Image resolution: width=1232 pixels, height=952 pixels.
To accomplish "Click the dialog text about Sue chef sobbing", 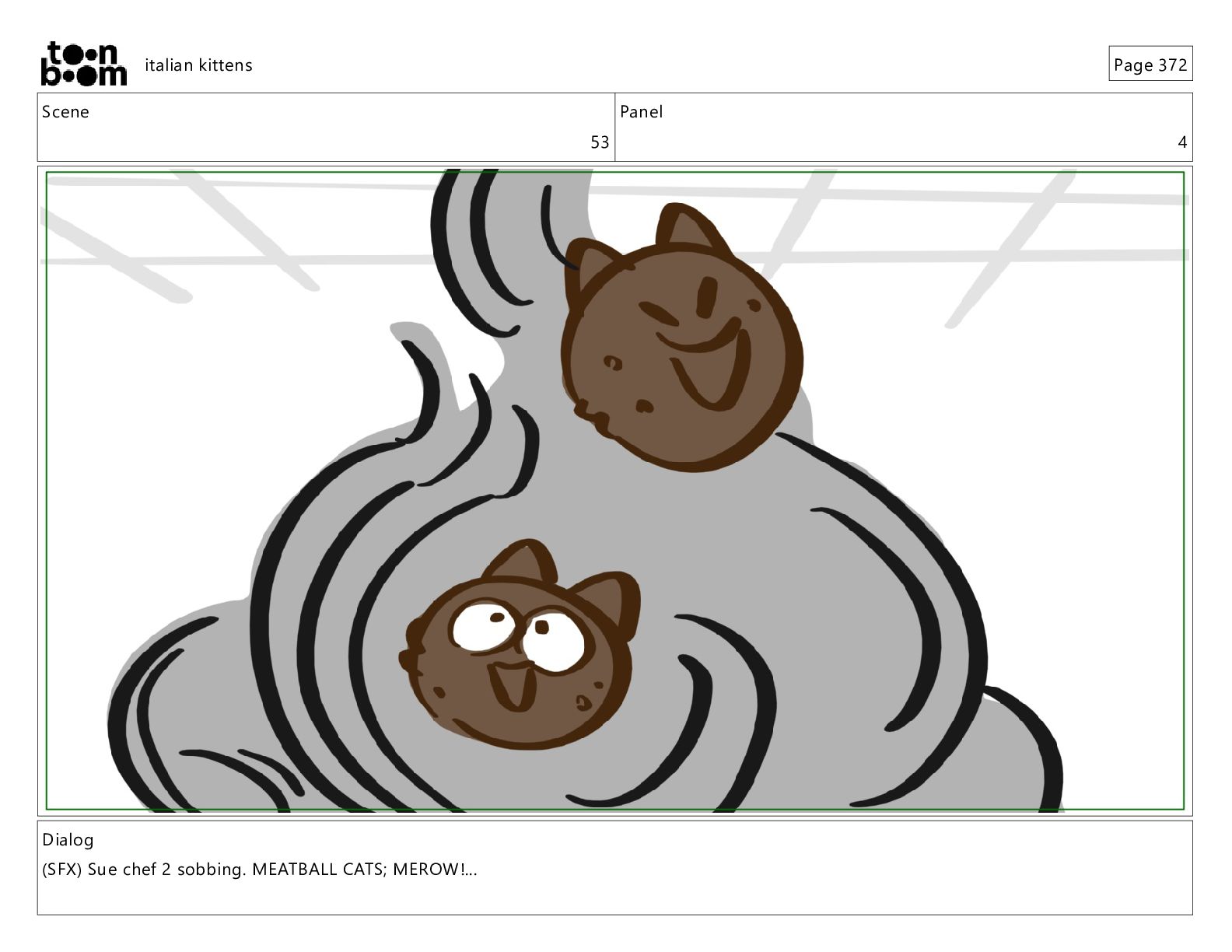I will tap(144, 870).
